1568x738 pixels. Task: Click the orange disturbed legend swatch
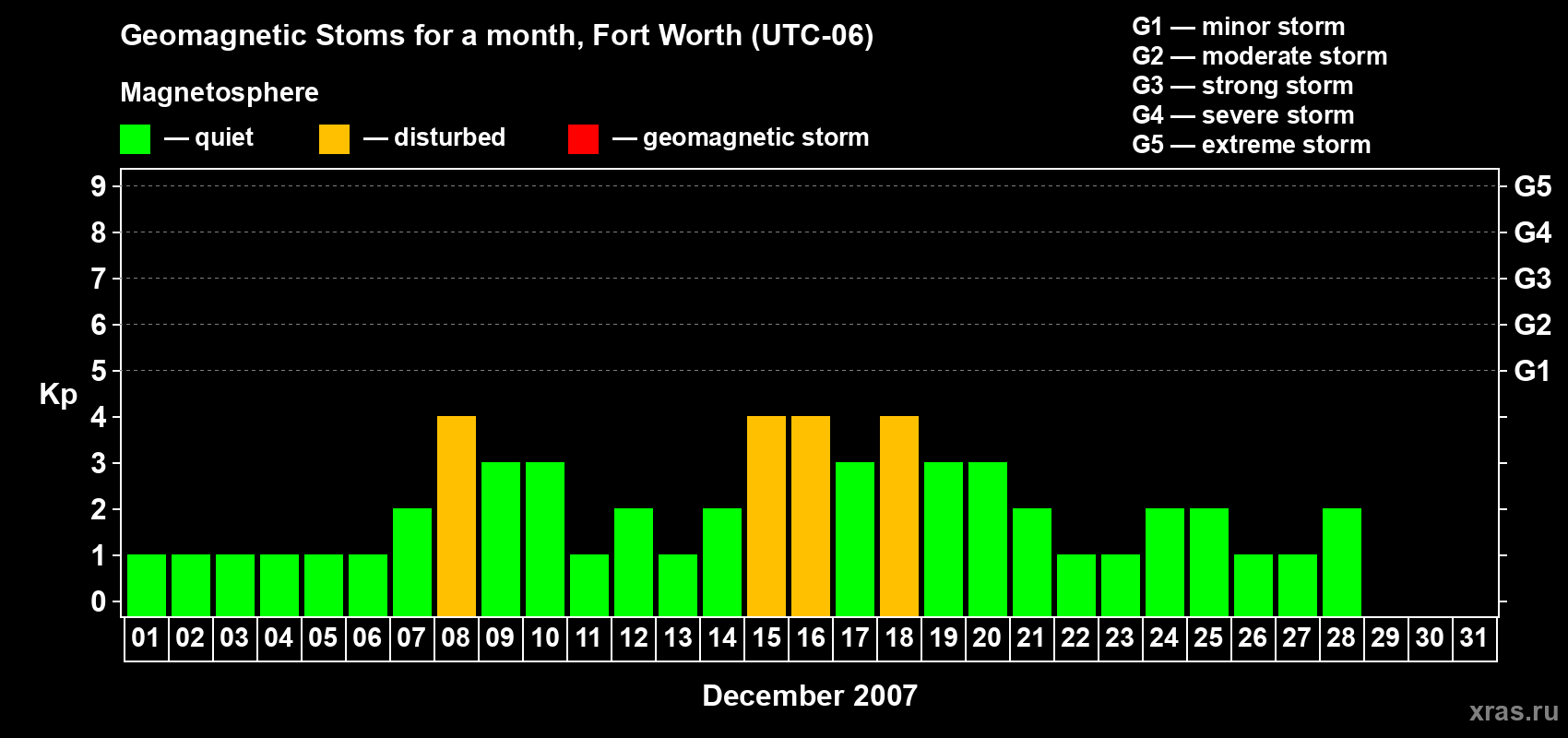tap(334, 139)
